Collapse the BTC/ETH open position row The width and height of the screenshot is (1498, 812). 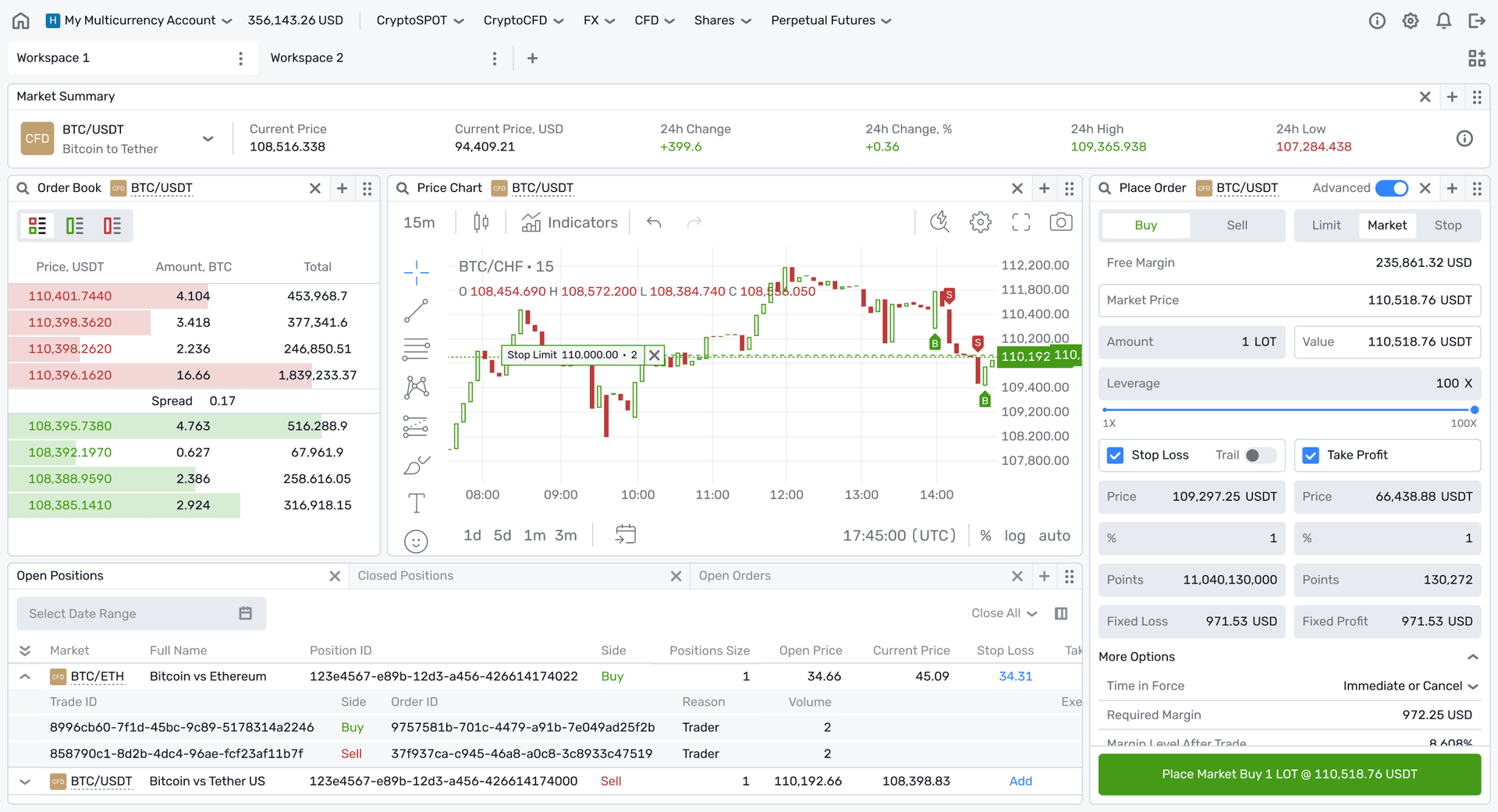tap(24, 675)
